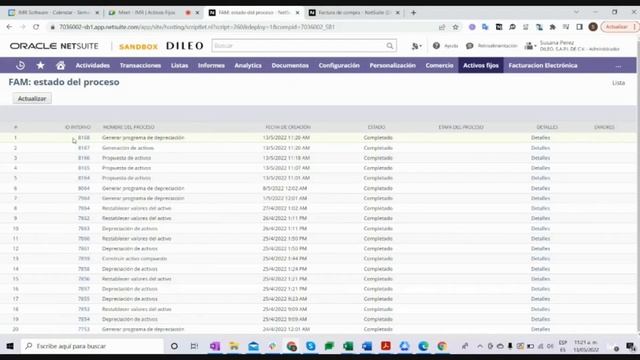
Task: Open the Comercio menu
Action: coord(439,65)
